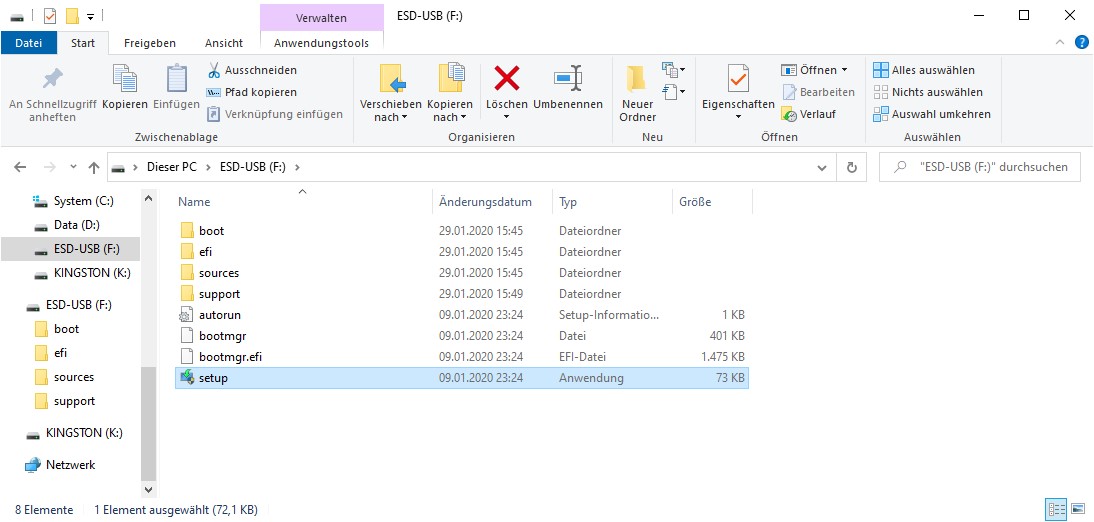The width and height of the screenshot is (1094, 522).
Task: Click the quick access properties checkmark icon
Action: coord(50,15)
